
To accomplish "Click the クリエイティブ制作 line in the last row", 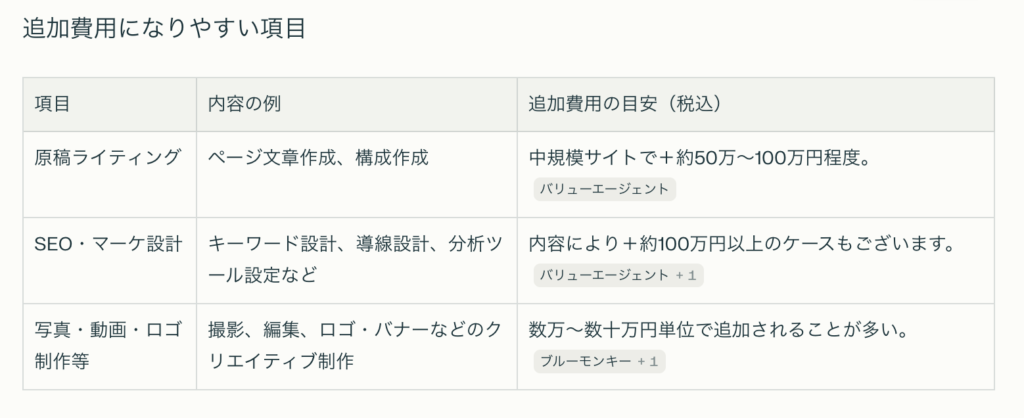I will [280, 360].
